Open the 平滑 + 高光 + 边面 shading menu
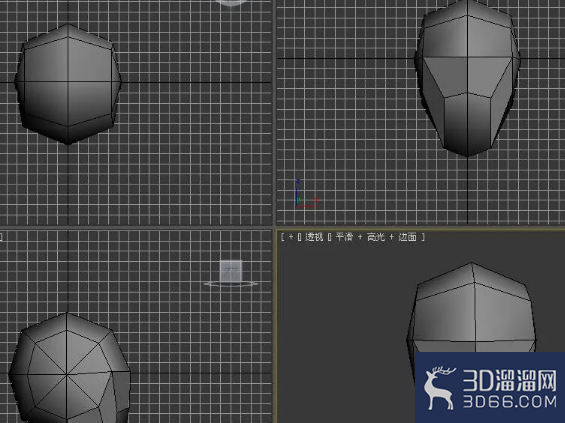This screenshot has width=565, height=423. click(376, 237)
